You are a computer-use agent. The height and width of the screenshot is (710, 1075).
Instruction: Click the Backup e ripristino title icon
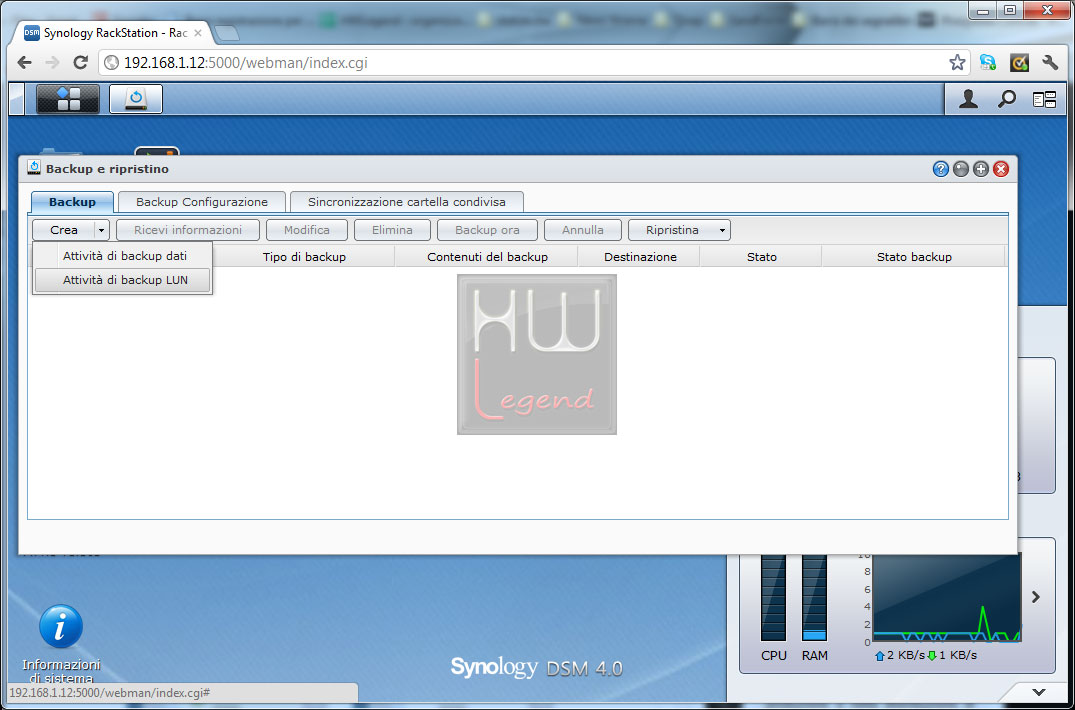click(x=34, y=168)
